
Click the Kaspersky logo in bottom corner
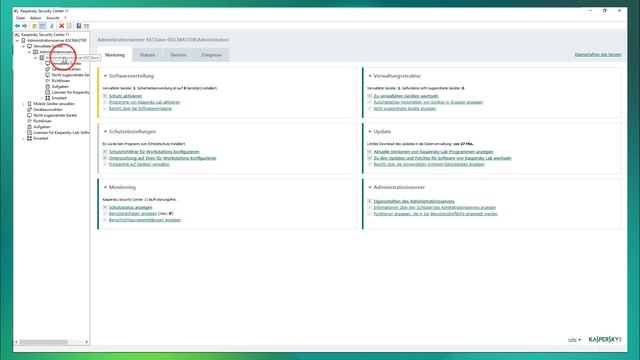605,340
